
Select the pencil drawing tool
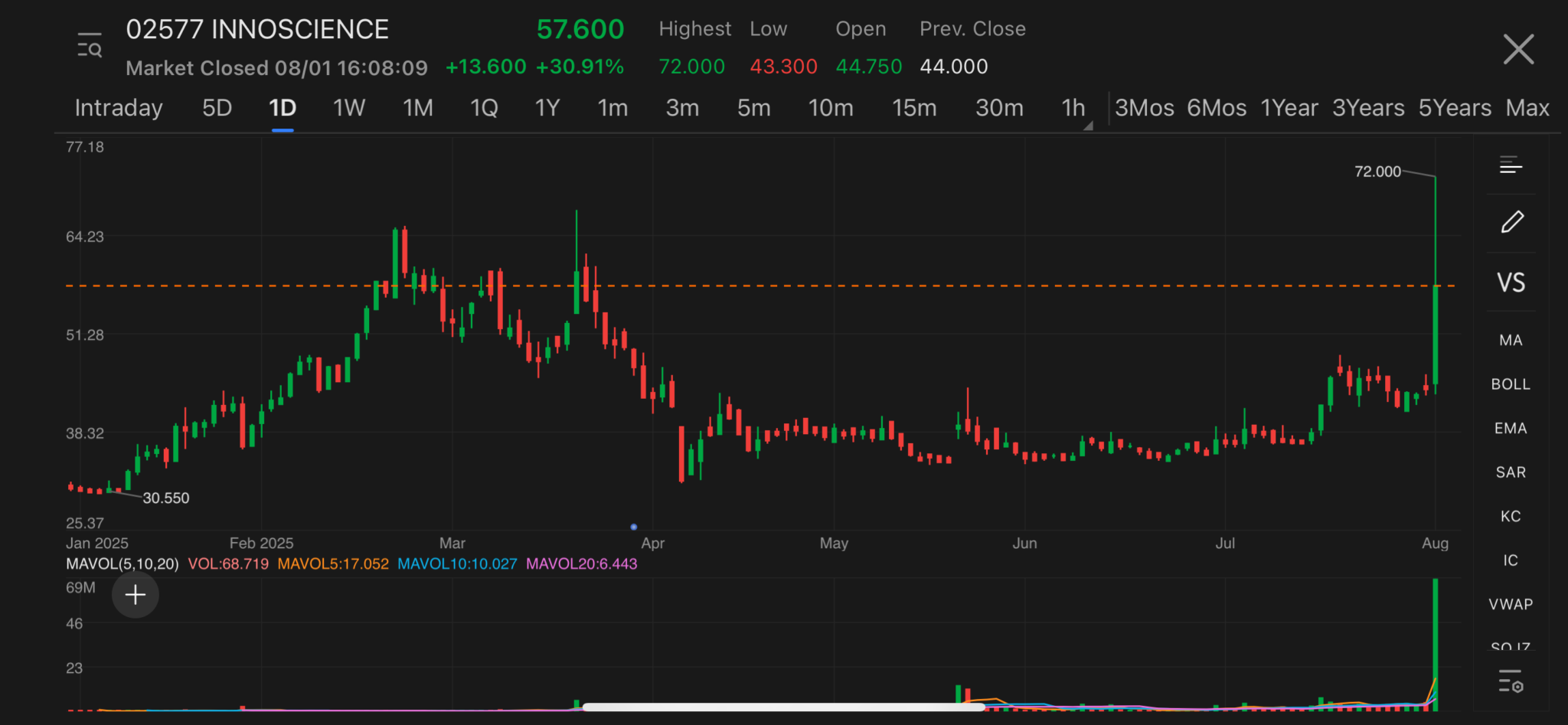pyautogui.click(x=1511, y=223)
